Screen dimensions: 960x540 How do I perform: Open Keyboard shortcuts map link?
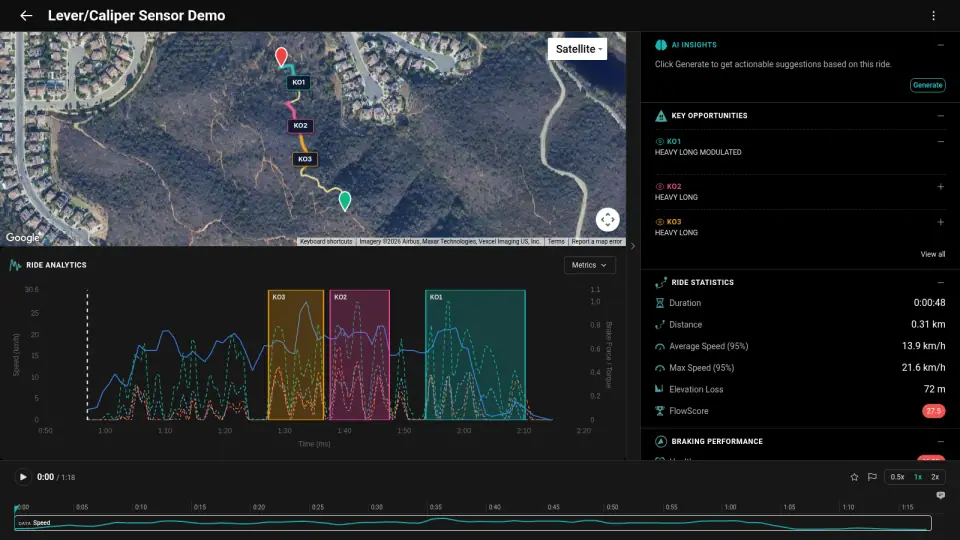pyautogui.click(x=326, y=242)
